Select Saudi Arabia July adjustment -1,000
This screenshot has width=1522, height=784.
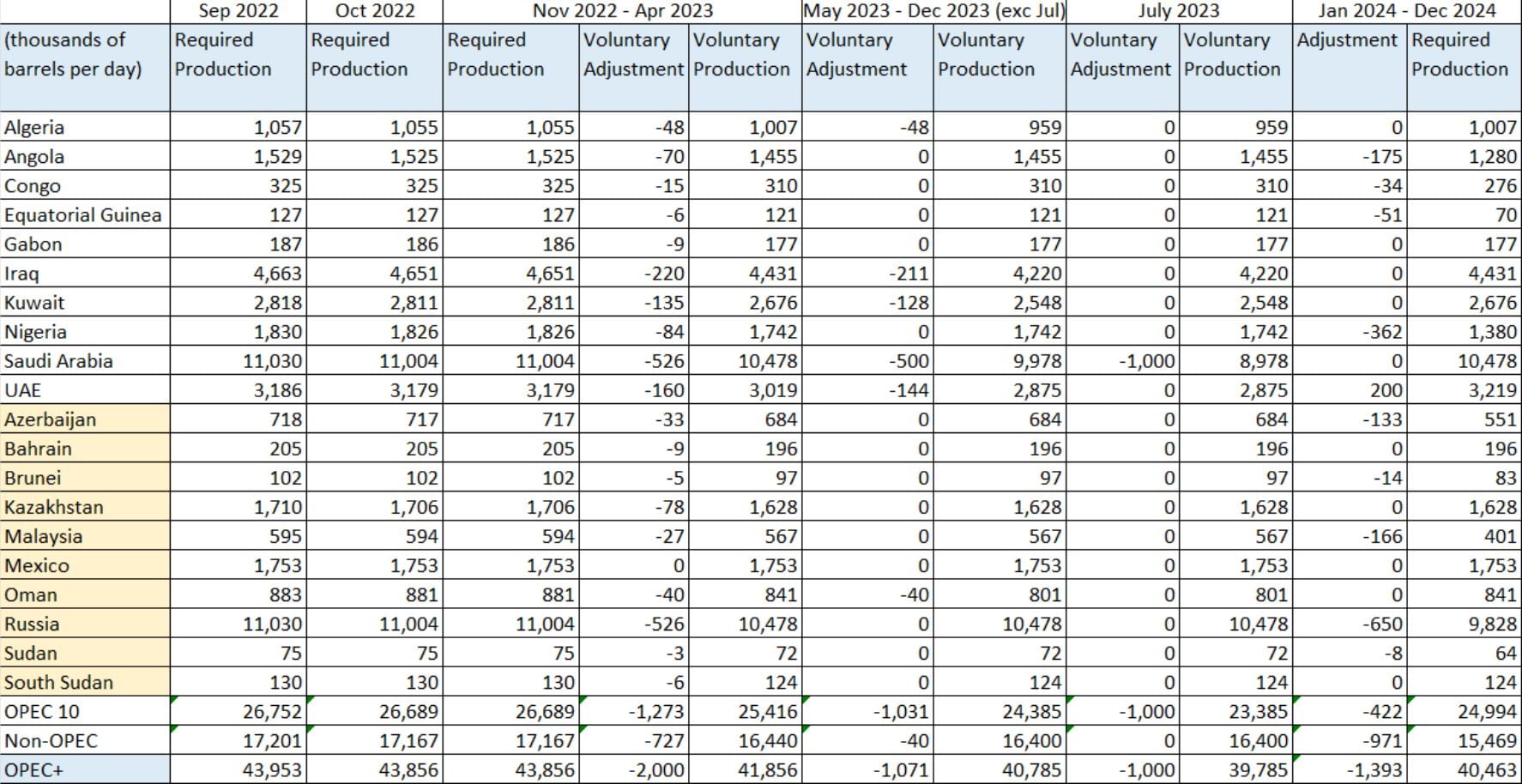[x=1122, y=360]
